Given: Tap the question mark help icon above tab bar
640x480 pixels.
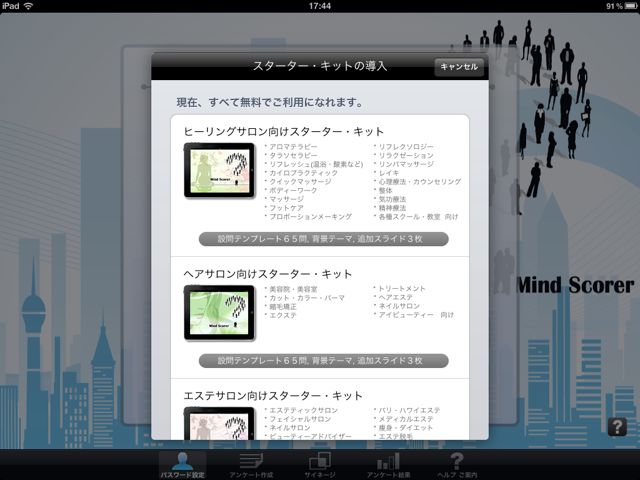Looking at the screenshot, I should coord(617,427).
